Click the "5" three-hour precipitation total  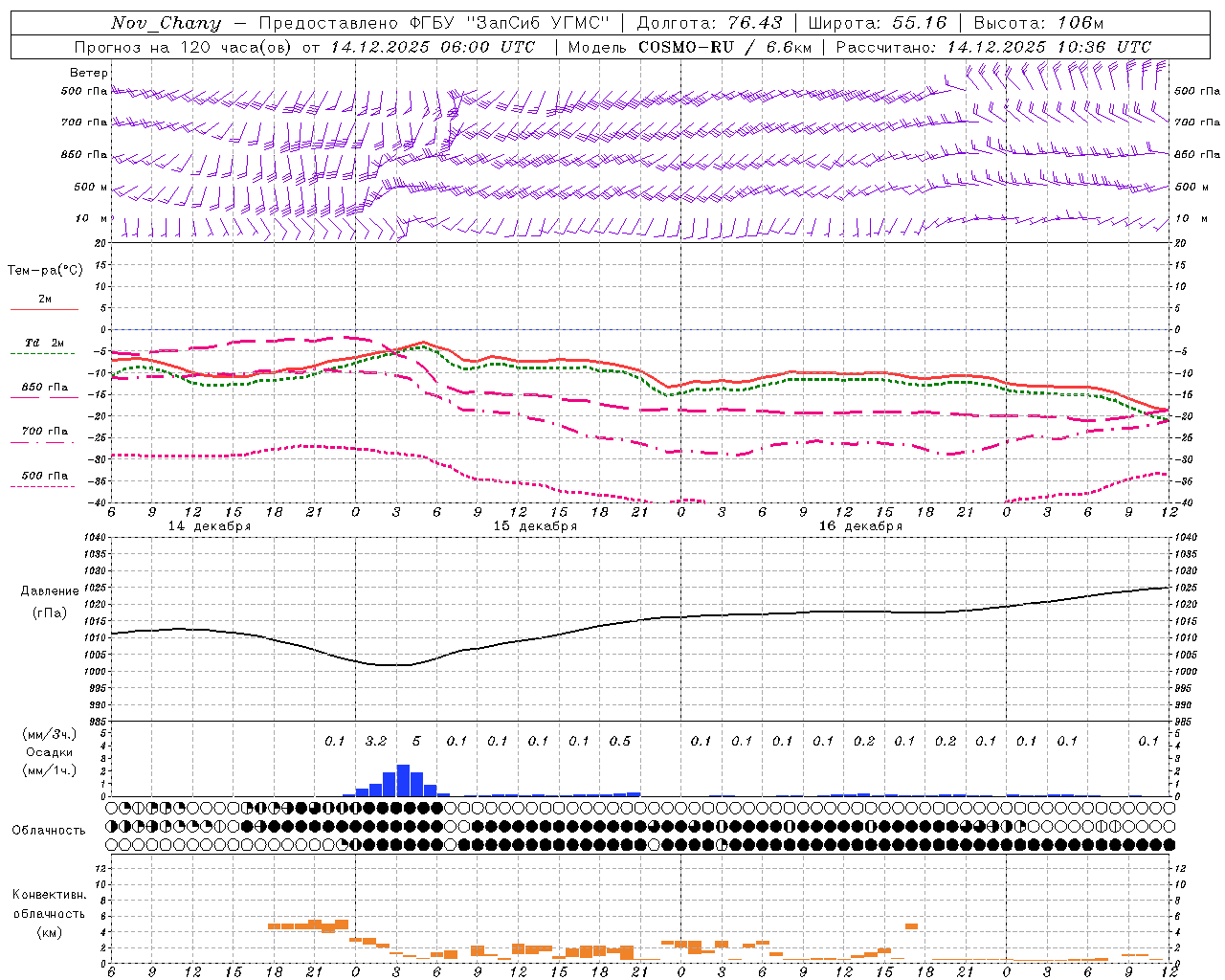tap(416, 742)
